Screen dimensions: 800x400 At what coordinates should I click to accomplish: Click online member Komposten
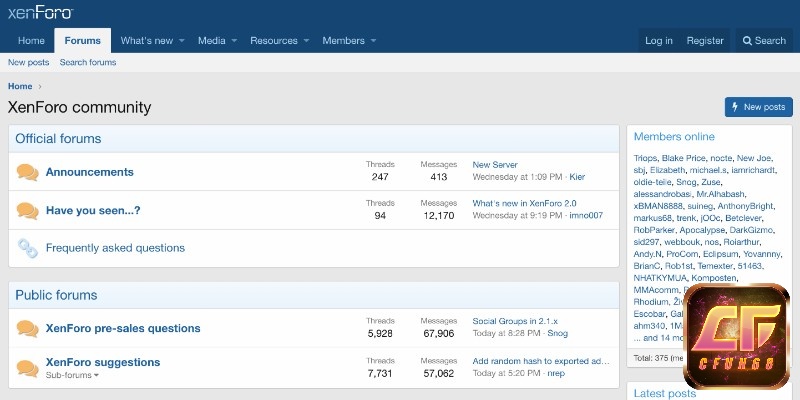coord(714,278)
